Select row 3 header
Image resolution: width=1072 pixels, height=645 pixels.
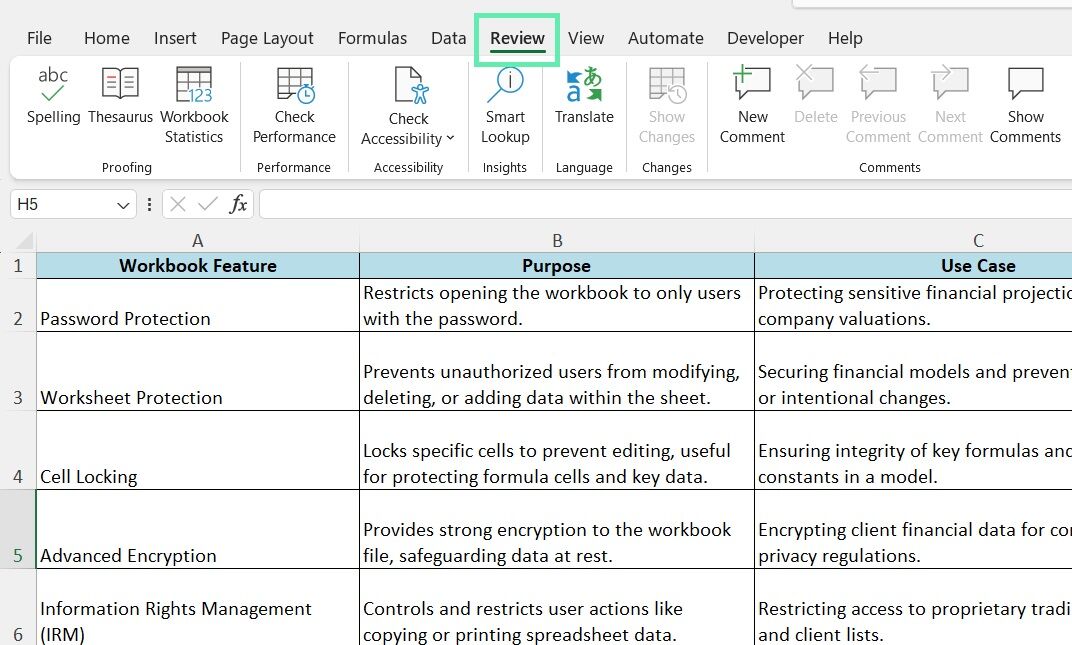(18, 371)
